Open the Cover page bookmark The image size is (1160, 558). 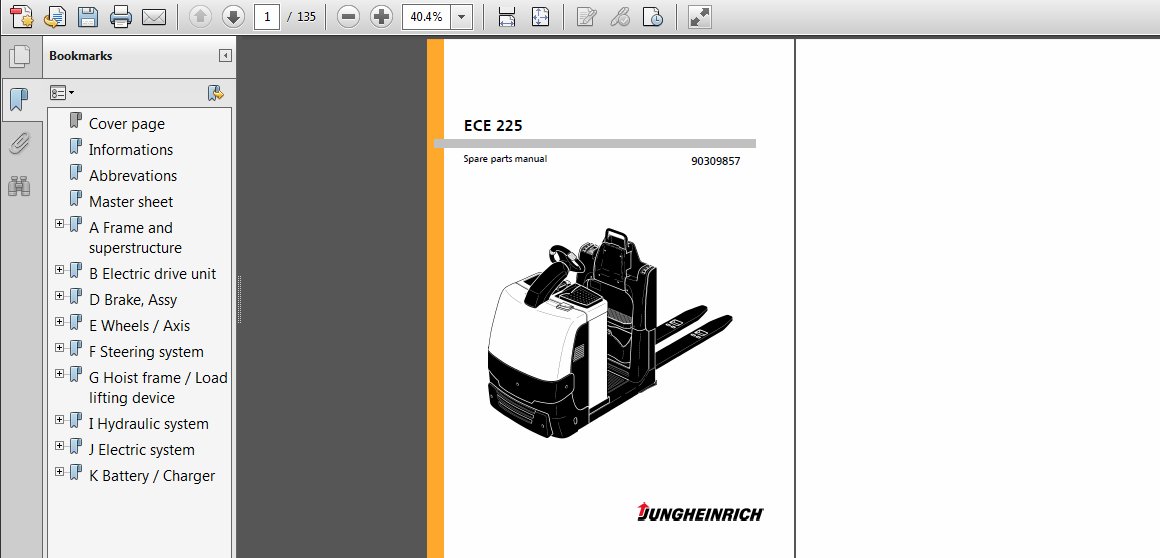[127, 124]
